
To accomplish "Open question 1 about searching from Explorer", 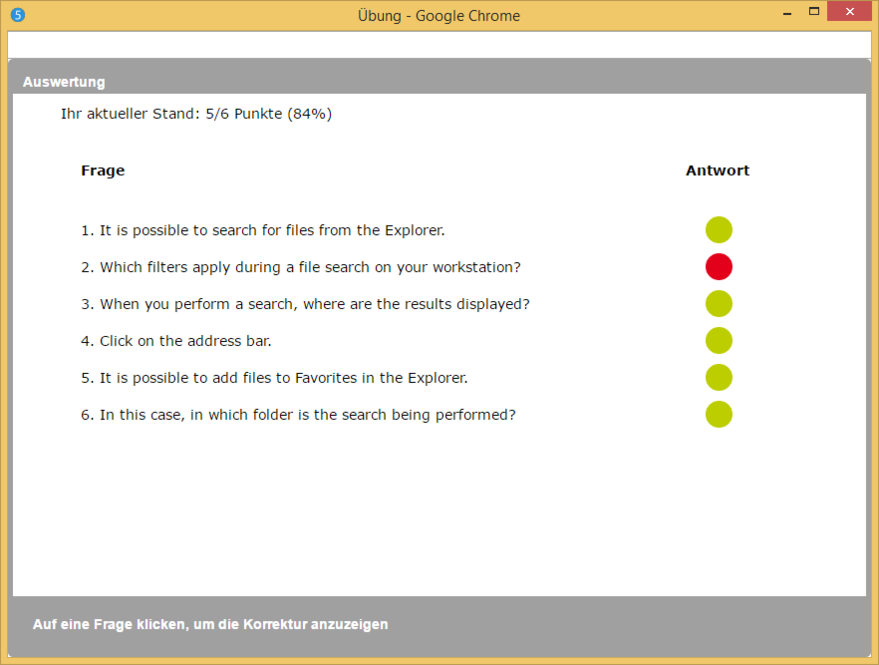I will 262,230.
